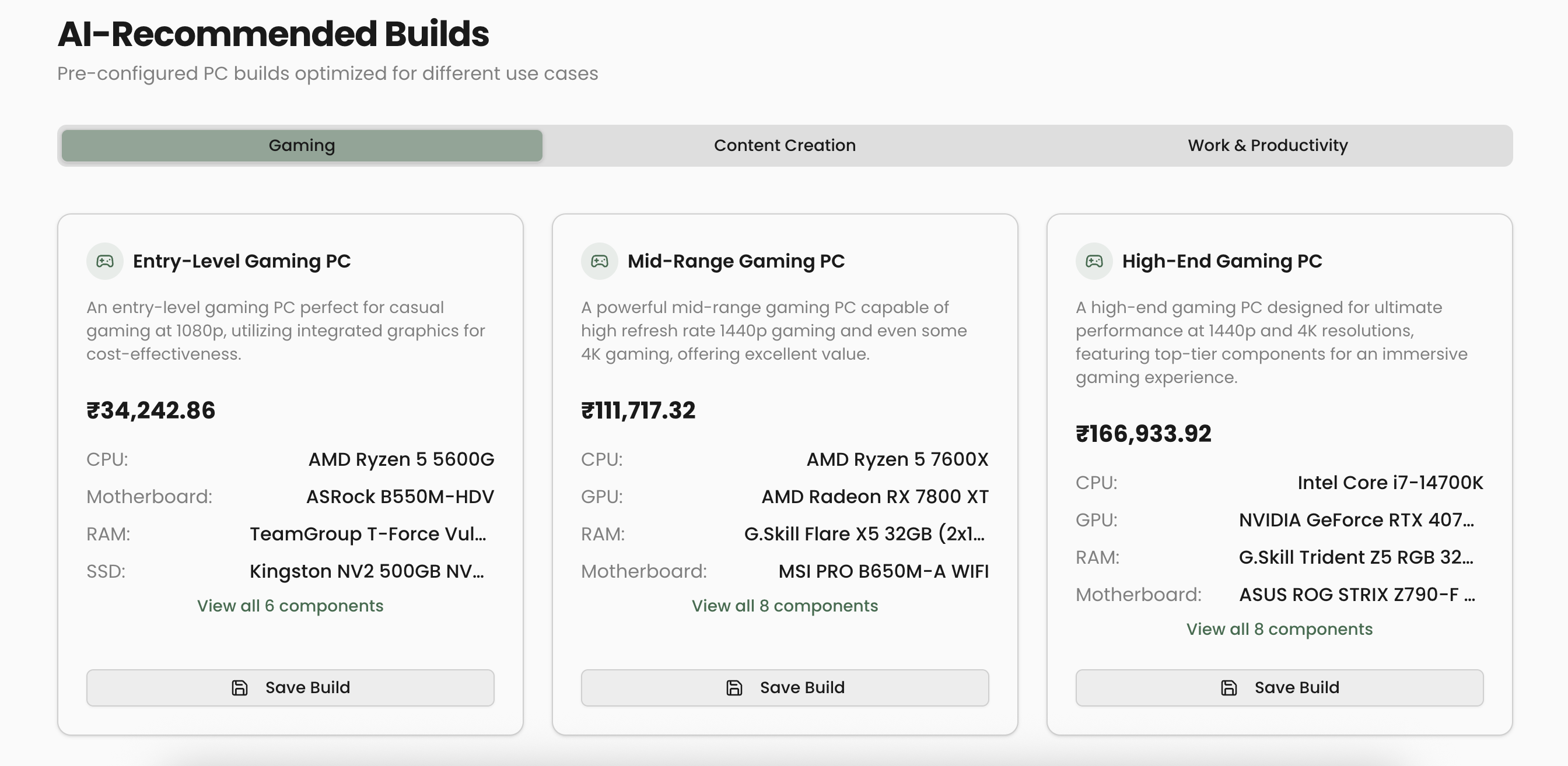This screenshot has height=766, width=1568.
Task: Click the Mid-Range card description text
Action: click(773, 331)
